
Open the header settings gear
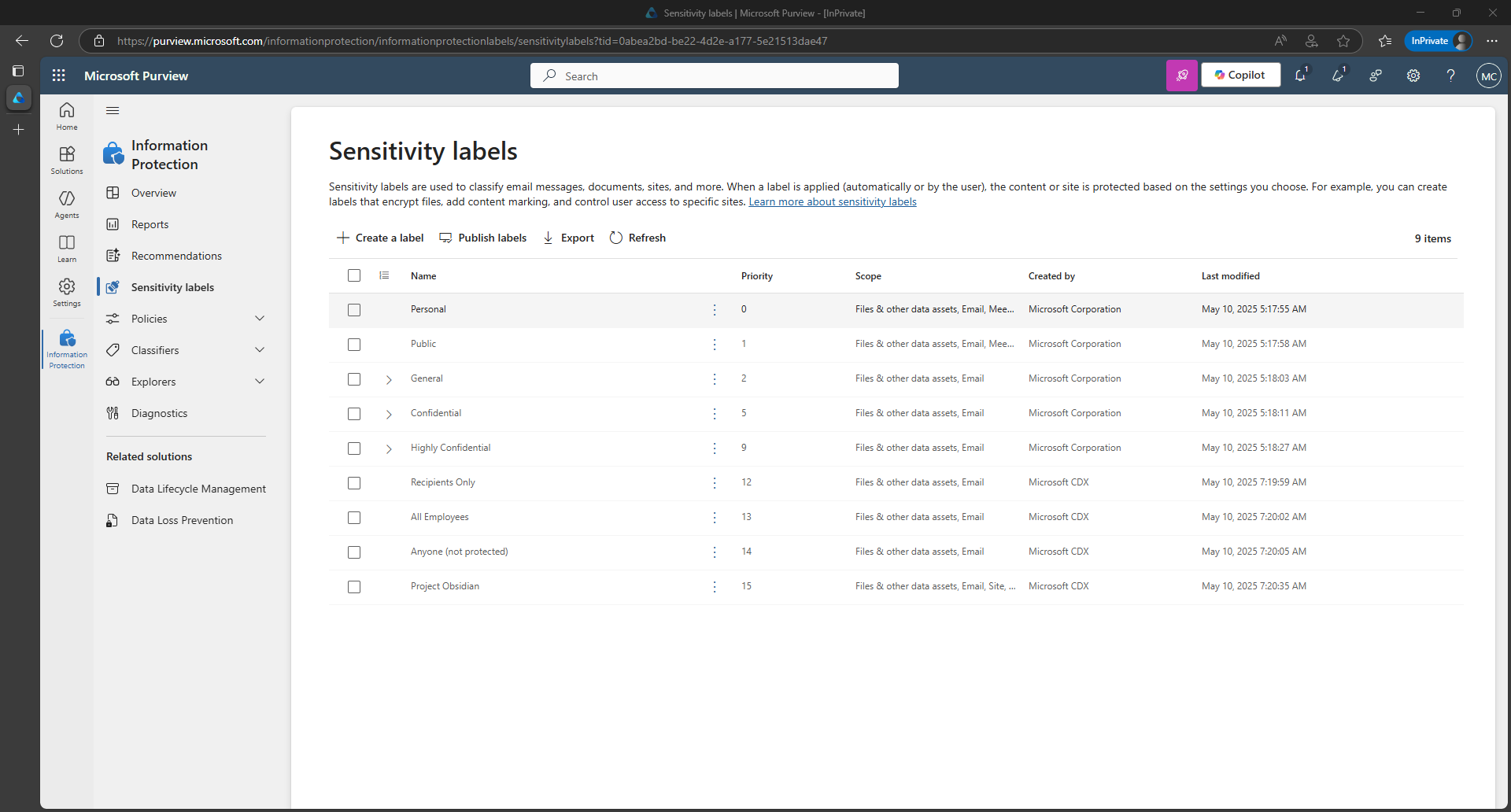1413,76
